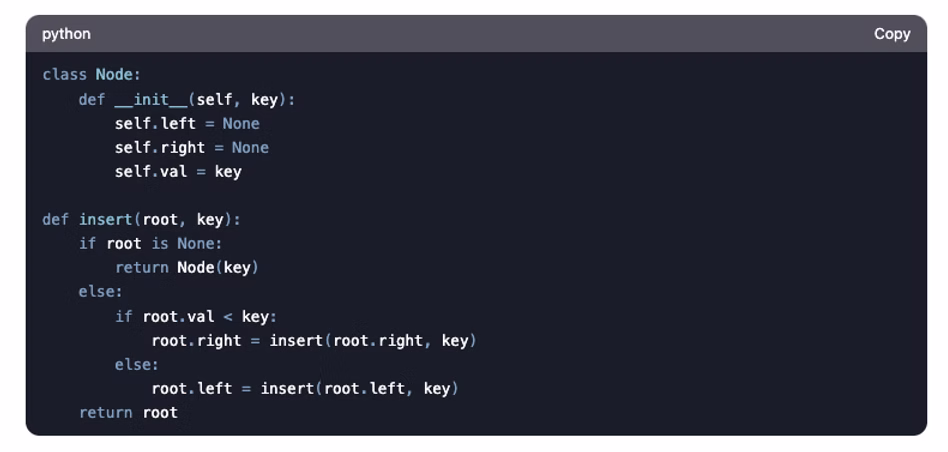Click the 'self.left = None' line
948x452 pixels.
(187, 124)
